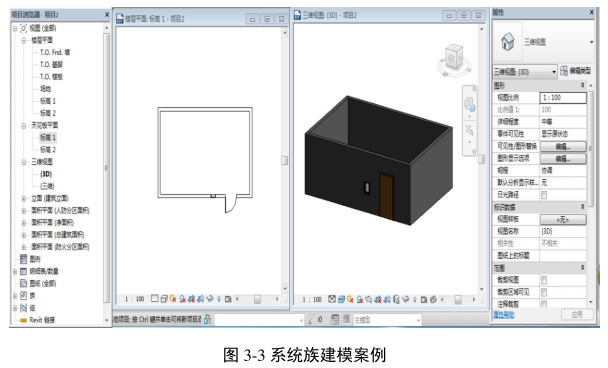This screenshot has height=368, width=608.
Task: Click the 1:100 scale in 3D view bar
Action: point(312,299)
